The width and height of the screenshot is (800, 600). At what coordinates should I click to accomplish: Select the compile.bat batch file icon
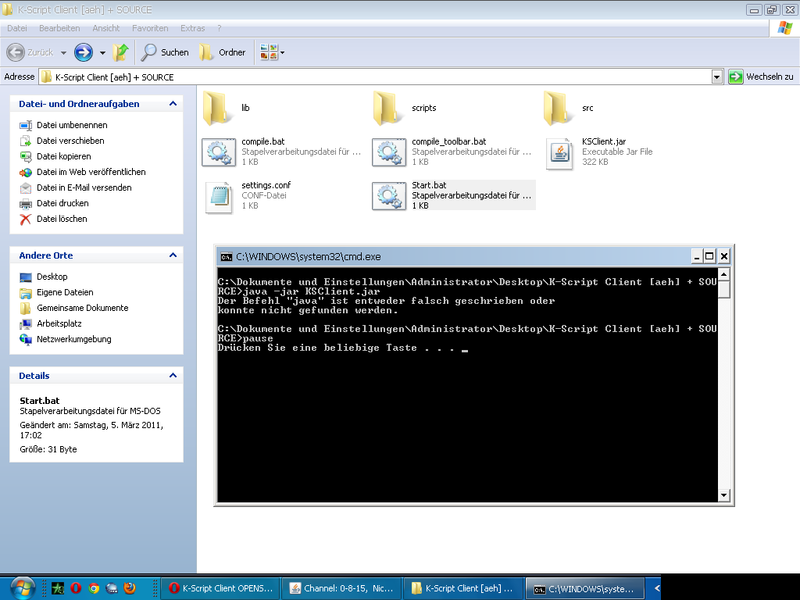tap(219, 152)
